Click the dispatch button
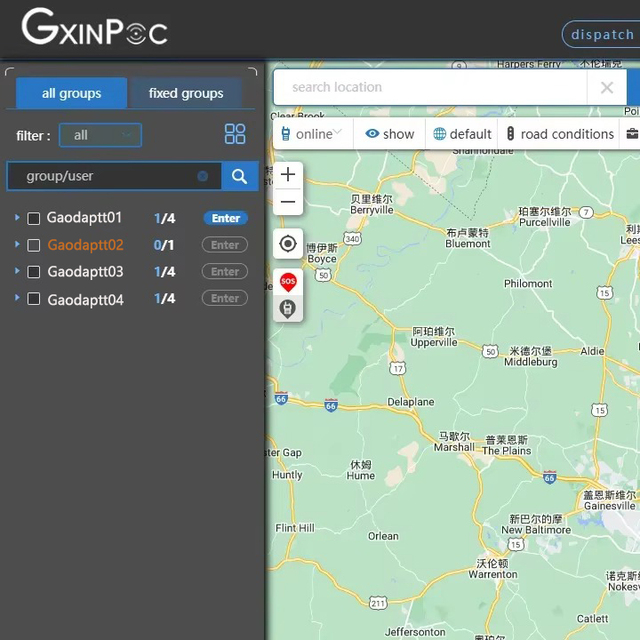This screenshot has height=640, width=640. point(601,34)
